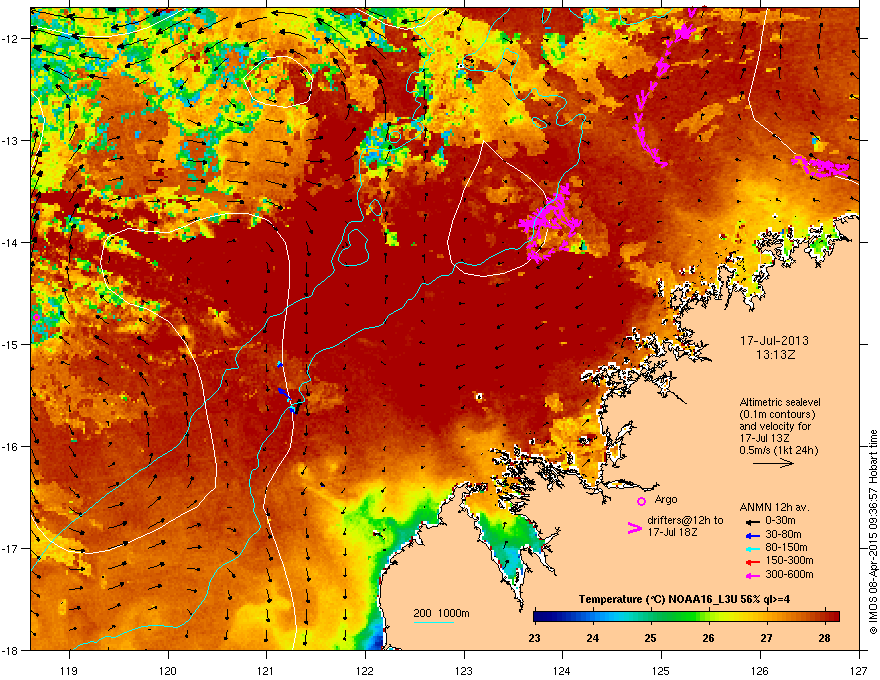Click the 'and velocity for' text

click(775, 426)
